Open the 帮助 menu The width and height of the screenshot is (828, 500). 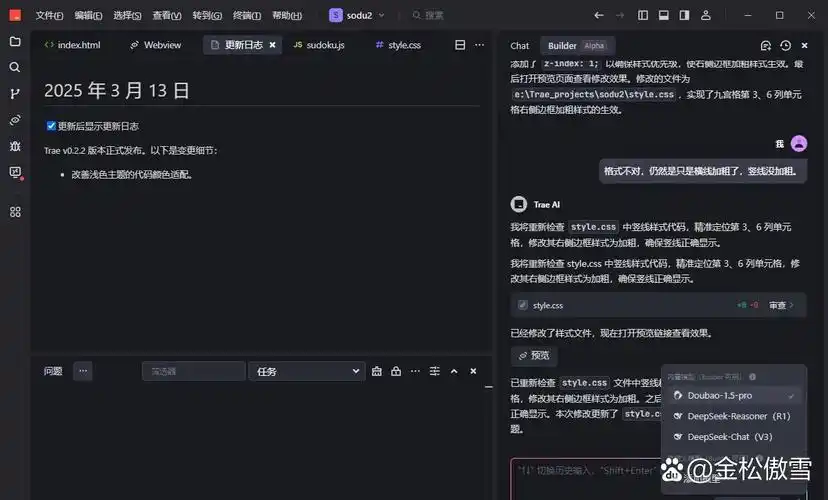click(x=287, y=15)
